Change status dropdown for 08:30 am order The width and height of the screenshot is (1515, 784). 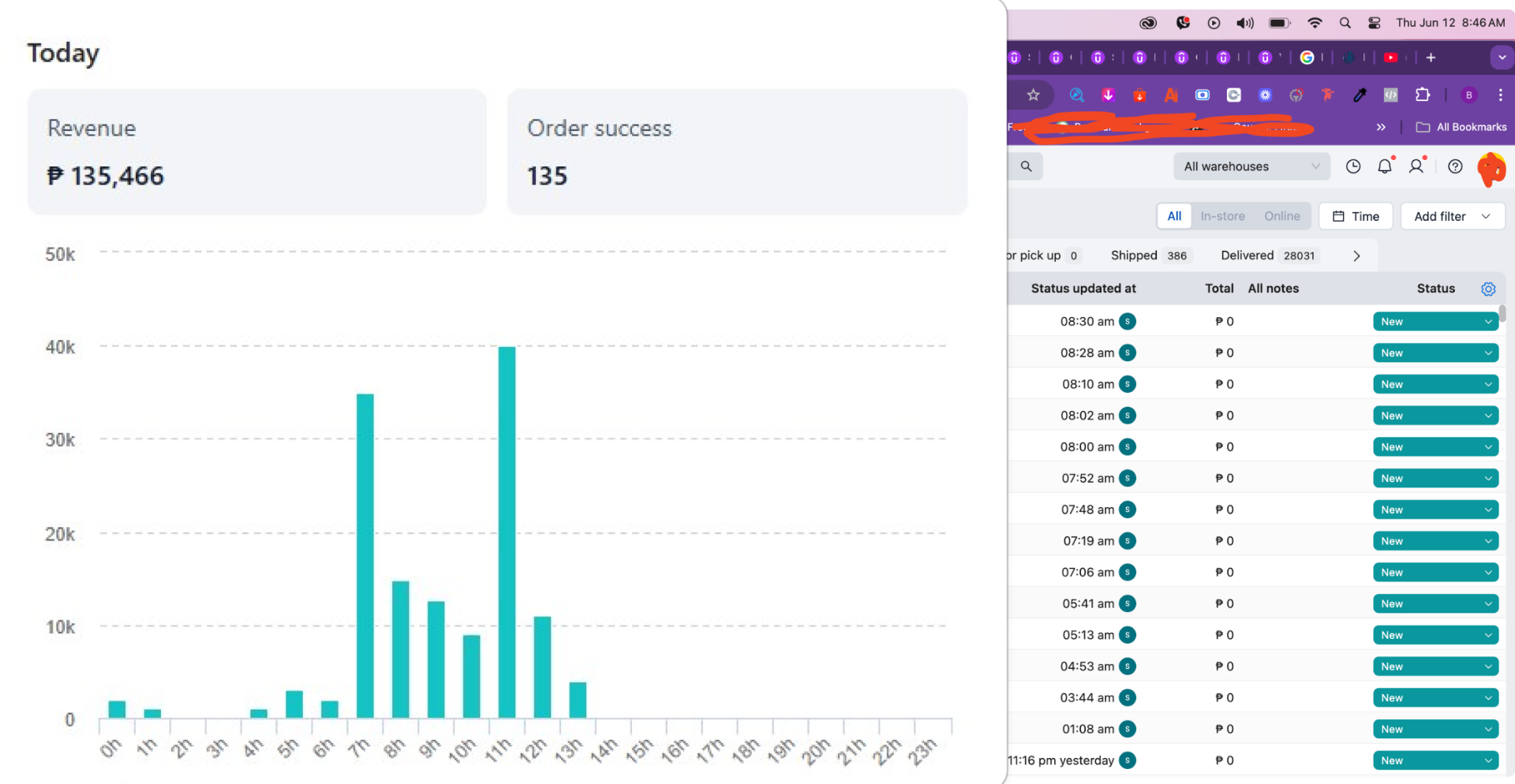click(x=1435, y=322)
